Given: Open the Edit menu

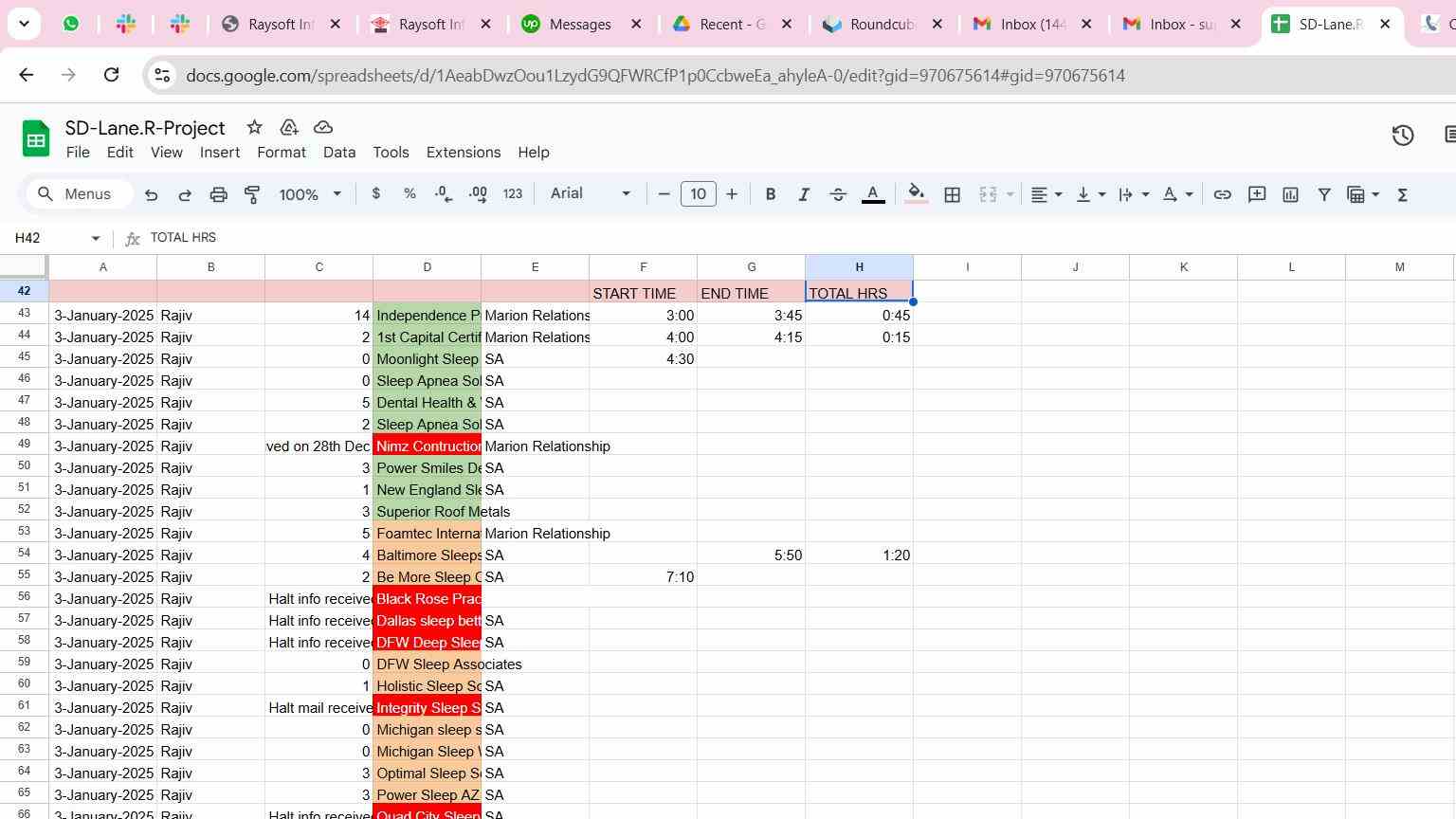Looking at the screenshot, I should pos(119,153).
